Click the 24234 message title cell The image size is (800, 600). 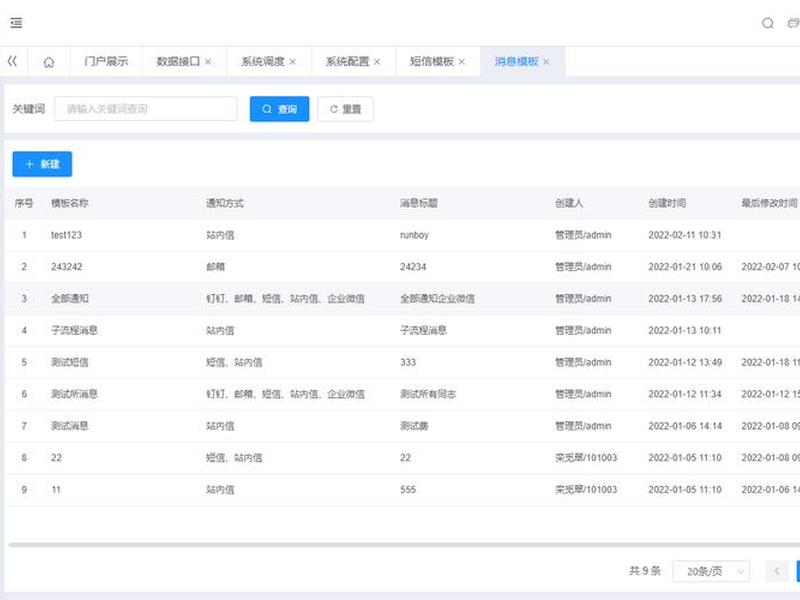tap(413, 267)
